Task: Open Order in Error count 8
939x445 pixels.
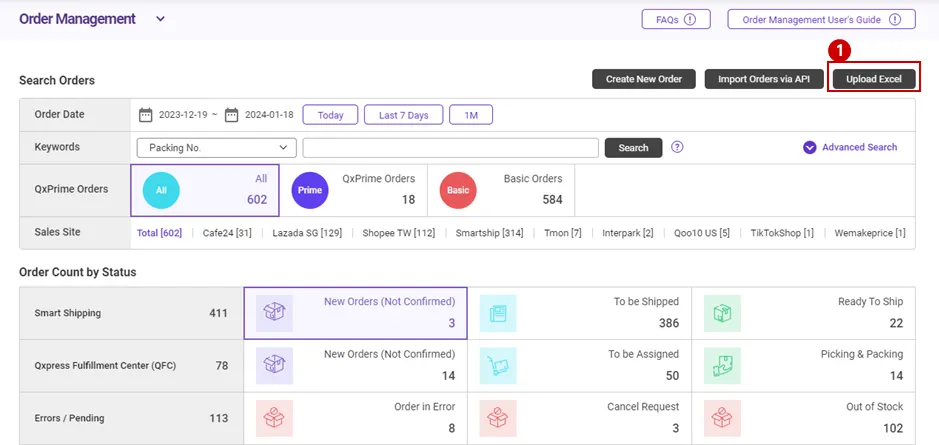Action: tap(452, 429)
